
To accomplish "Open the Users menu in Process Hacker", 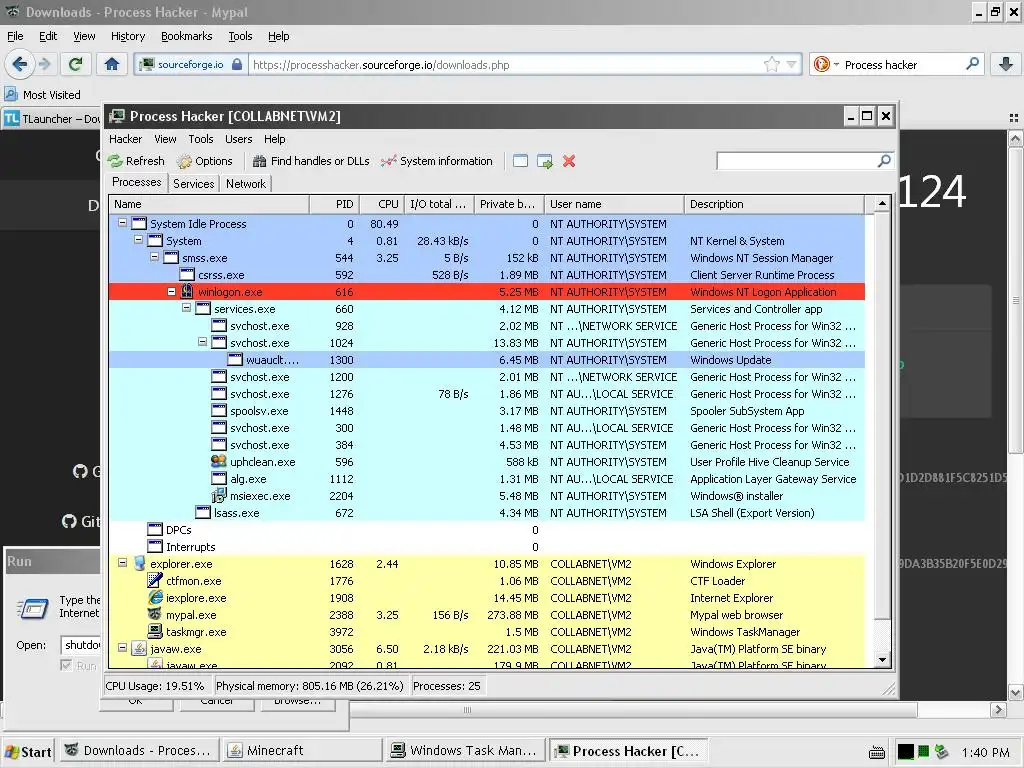I will (x=238, y=139).
